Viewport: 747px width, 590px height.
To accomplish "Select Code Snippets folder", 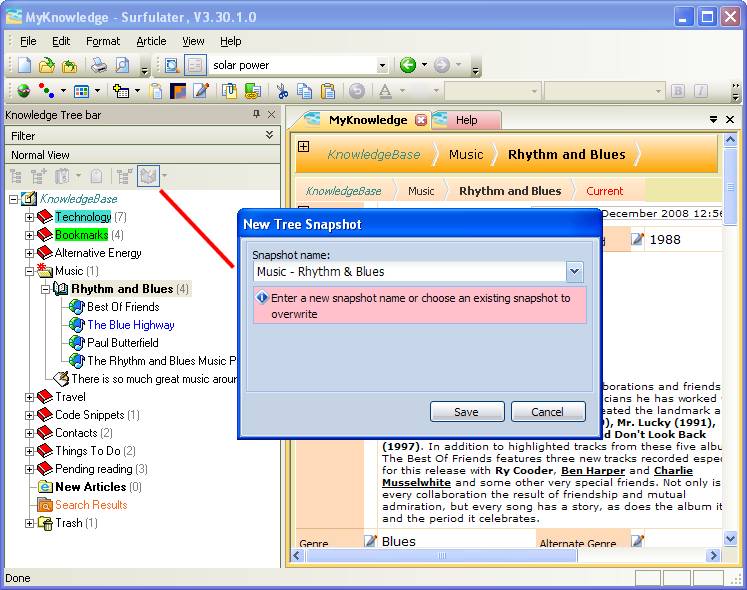I will (90, 415).
